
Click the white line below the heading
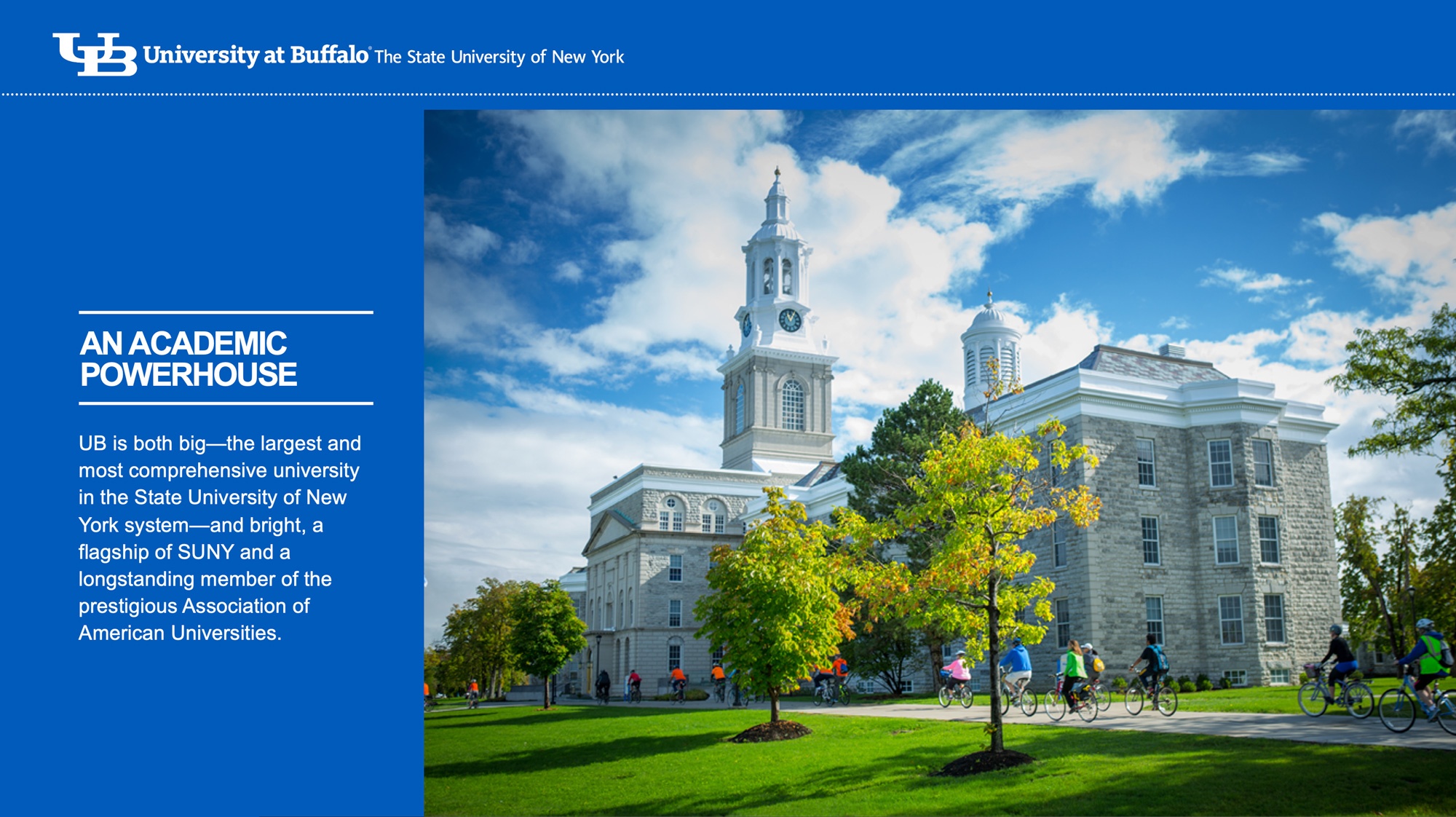point(226,403)
